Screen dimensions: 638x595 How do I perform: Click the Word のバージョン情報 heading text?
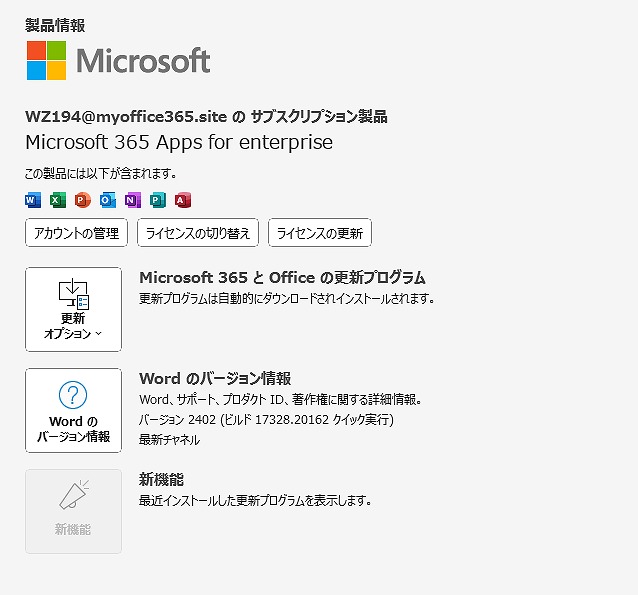(215, 378)
